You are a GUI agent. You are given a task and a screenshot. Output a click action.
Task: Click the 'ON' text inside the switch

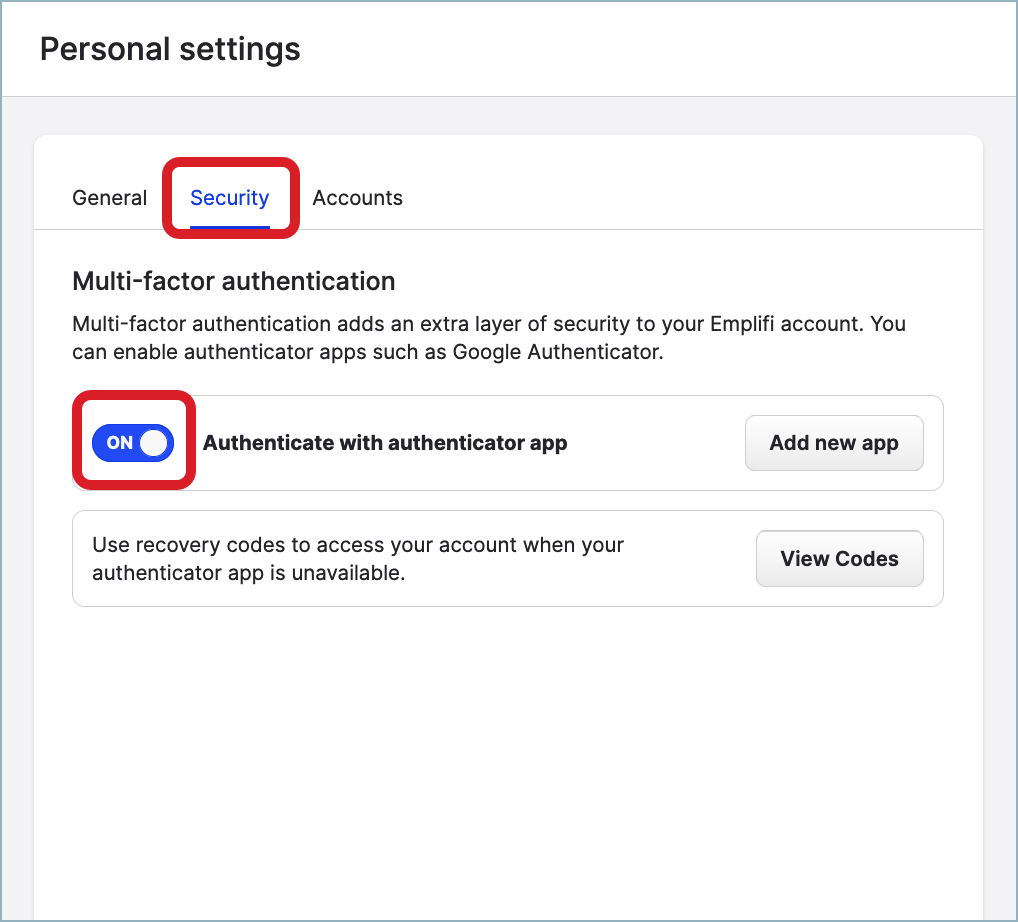coord(119,443)
